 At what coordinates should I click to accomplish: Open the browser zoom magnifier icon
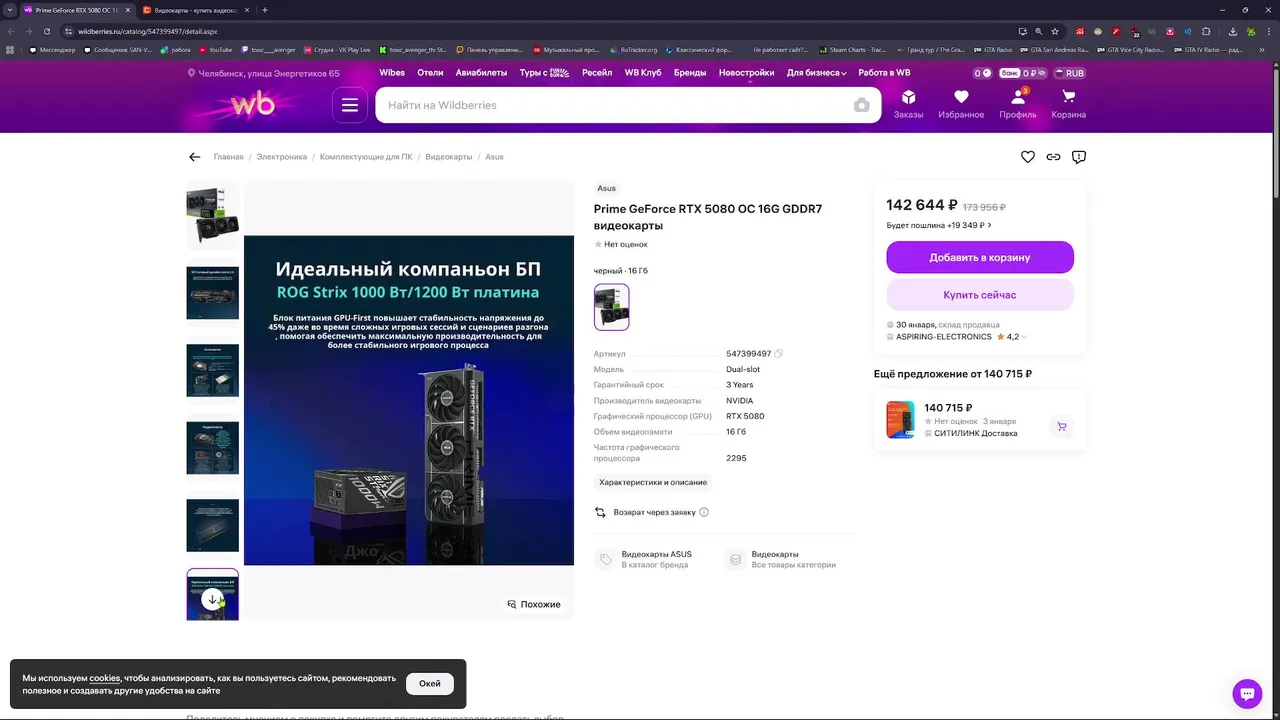click(x=1039, y=31)
